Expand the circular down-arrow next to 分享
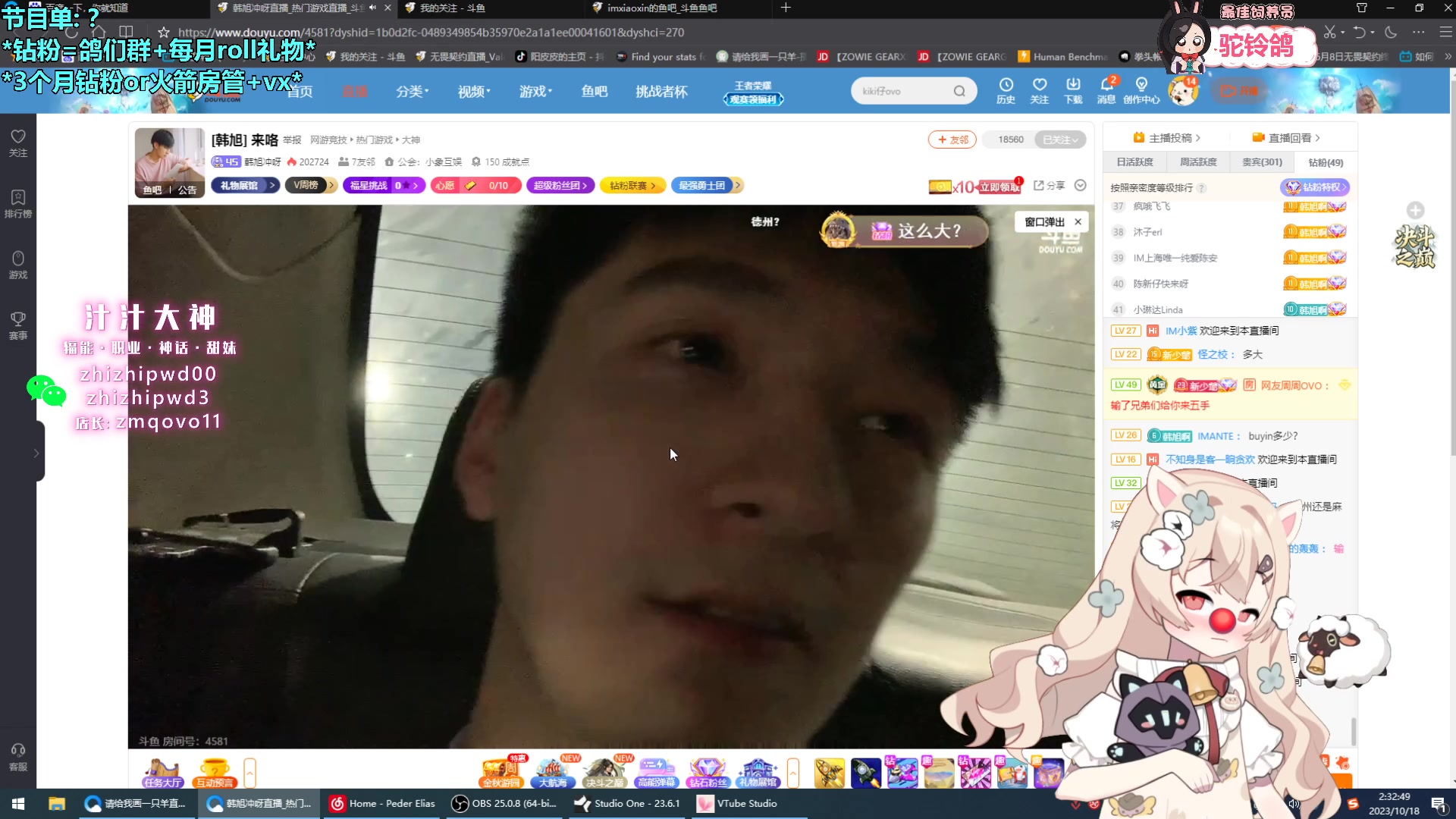1456x819 pixels. pos(1081,185)
